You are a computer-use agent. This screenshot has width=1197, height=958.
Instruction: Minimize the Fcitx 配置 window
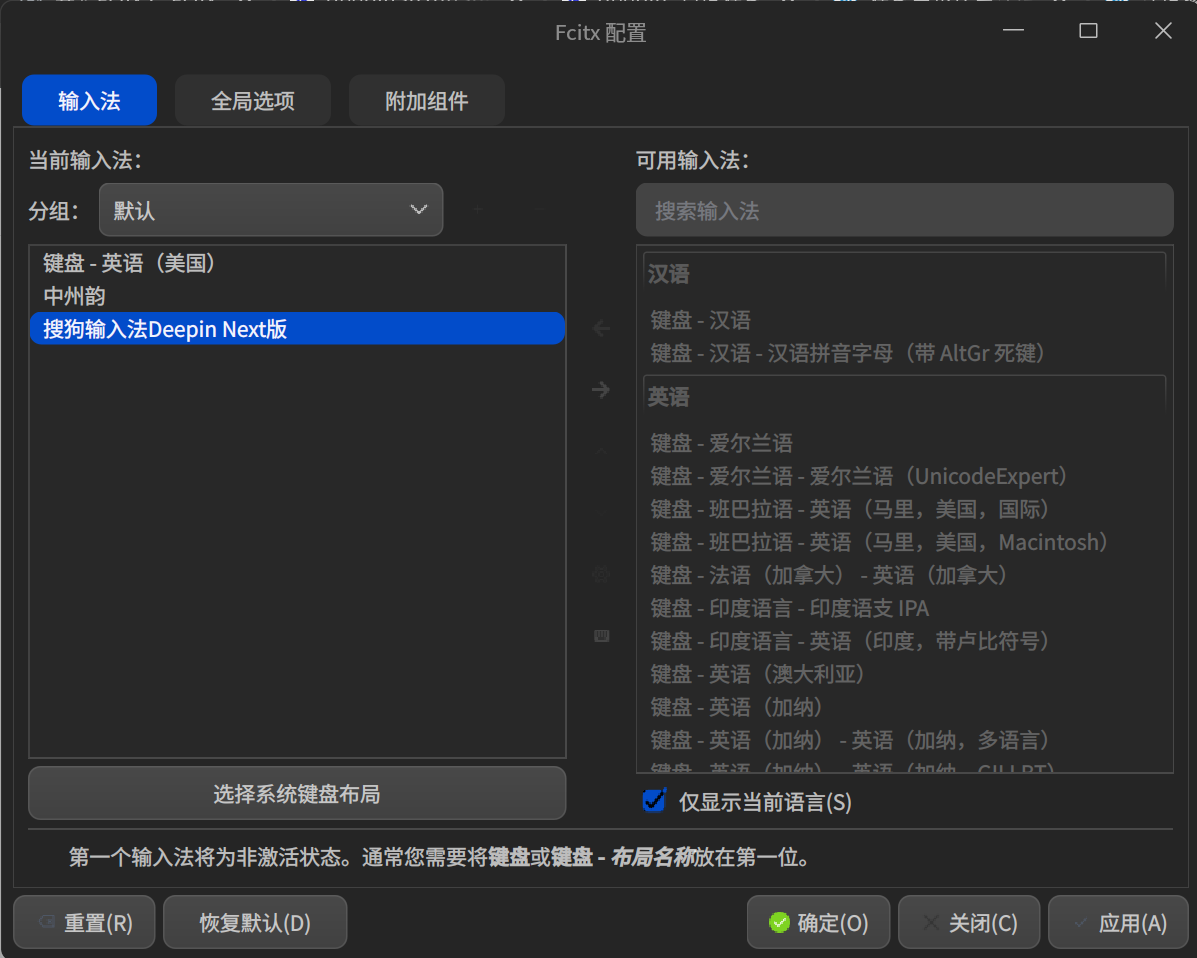[1013, 31]
